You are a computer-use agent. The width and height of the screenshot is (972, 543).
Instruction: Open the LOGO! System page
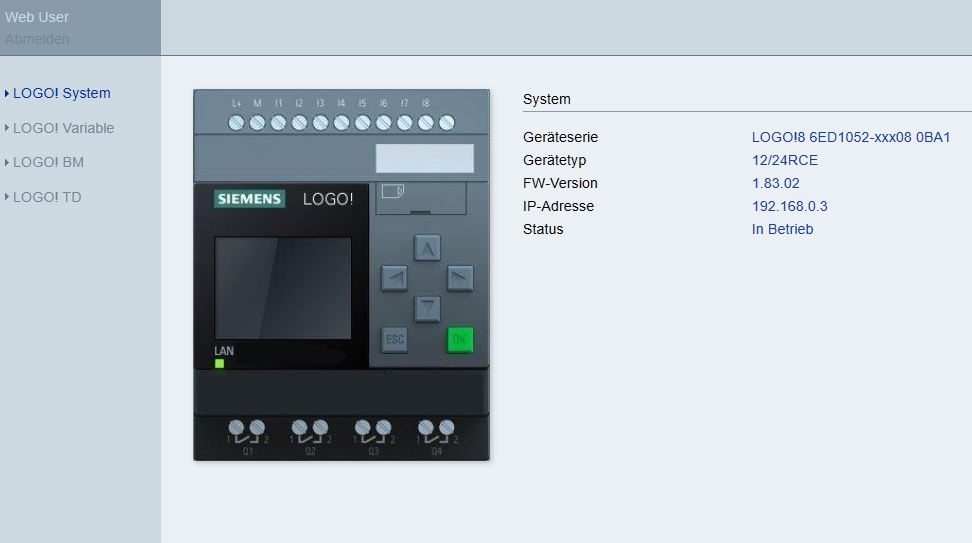[x=61, y=93]
